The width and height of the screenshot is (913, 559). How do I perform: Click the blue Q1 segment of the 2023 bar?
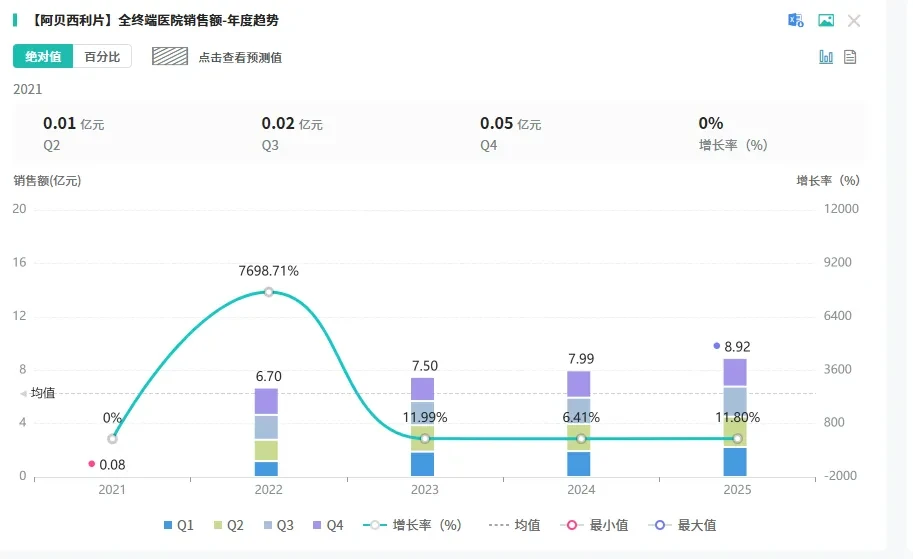point(422,464)
